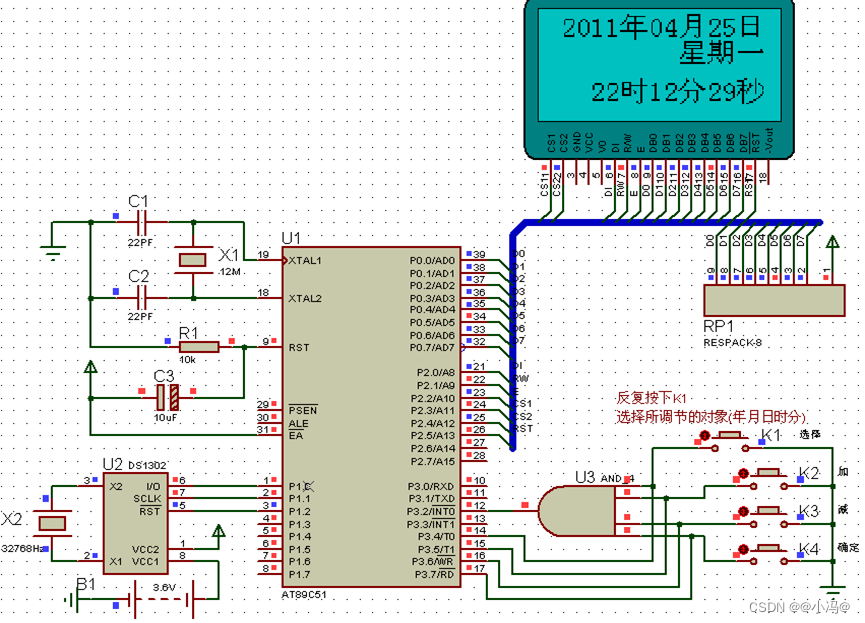
Task: Click the X1 crystal oscillator symbol
Action: coord(193,260)
